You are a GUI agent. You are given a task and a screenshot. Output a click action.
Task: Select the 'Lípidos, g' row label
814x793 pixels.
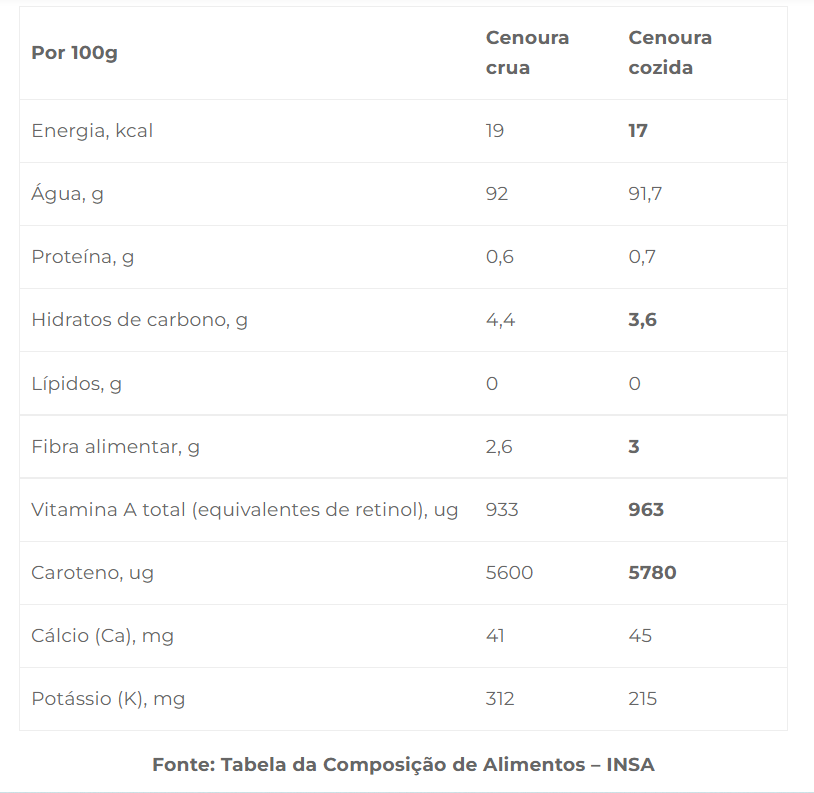76,384
